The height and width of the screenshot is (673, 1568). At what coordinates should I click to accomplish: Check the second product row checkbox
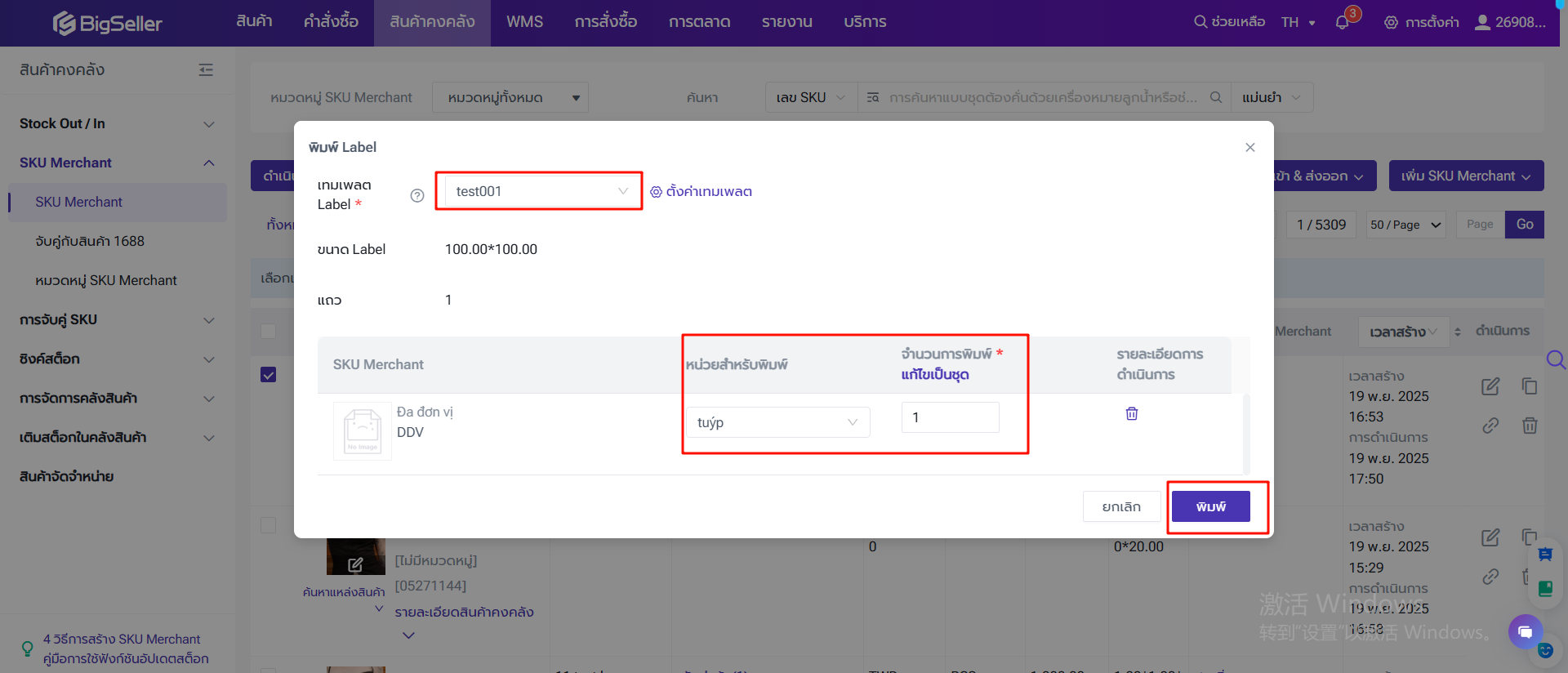pos(268,525)
